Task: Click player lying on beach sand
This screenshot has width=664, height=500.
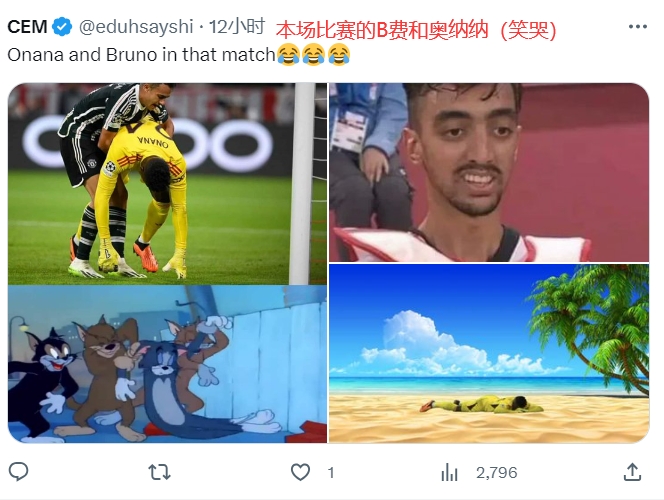Action: click(x=482, y=404)
